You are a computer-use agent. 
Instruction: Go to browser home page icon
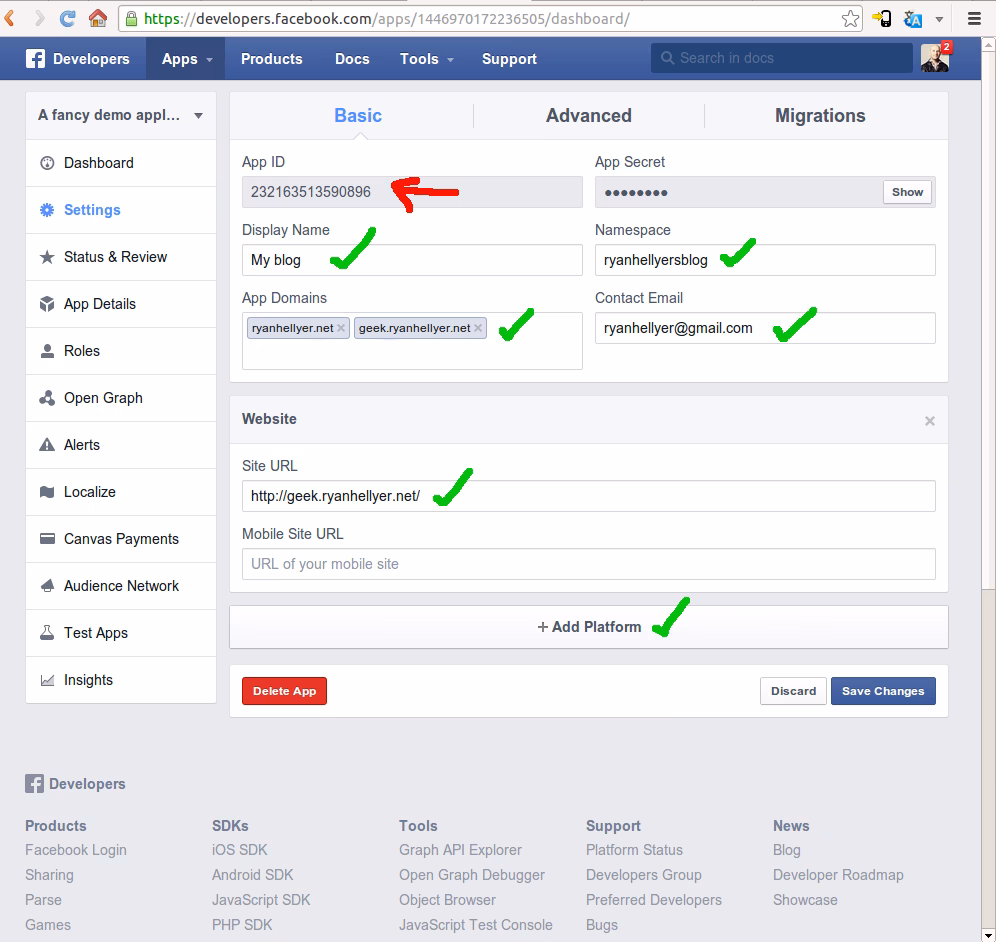[98, 18]
